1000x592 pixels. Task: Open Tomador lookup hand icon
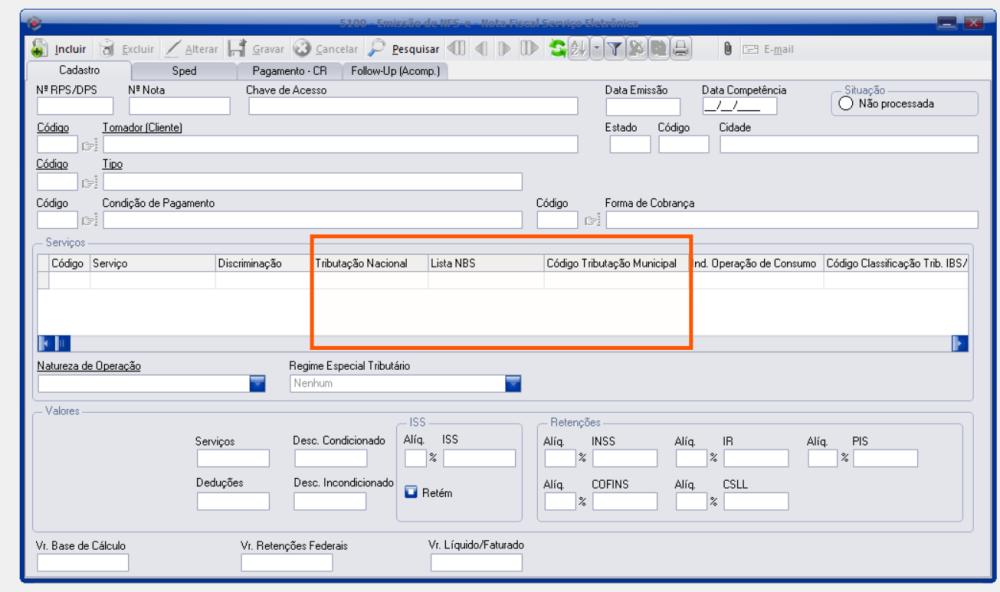(90, 145)
